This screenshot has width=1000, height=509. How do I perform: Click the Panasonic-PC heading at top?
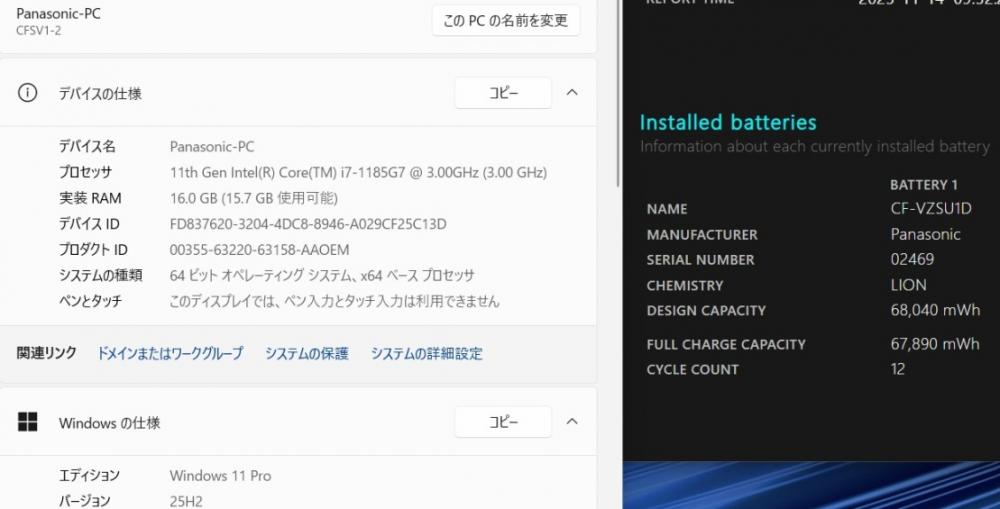coord(58,13)
